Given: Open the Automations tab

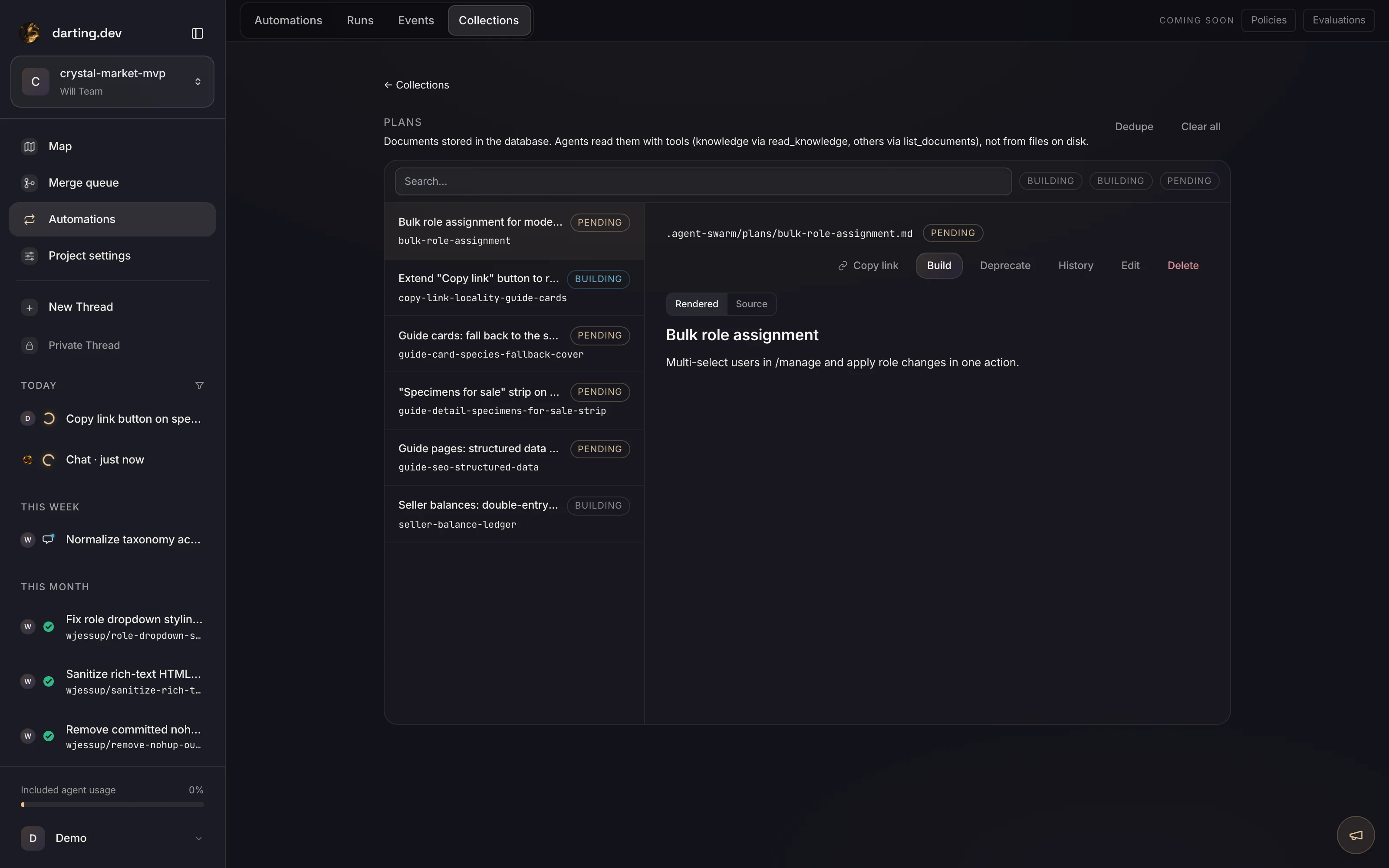Looking at the screenshot, I should tap(288, 20).
